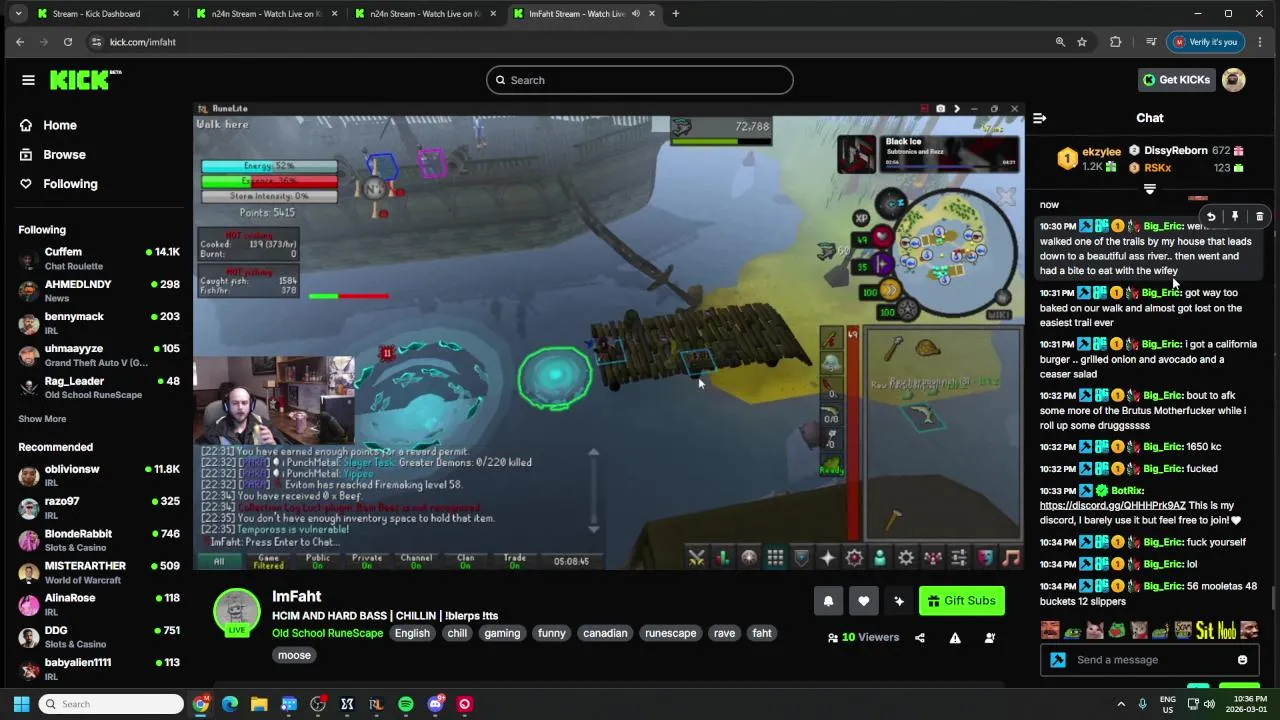Image resolution: width=1280 pixels, height=720 pixels.
Task: Focus the Send a message box
Action: [1150, 660]
